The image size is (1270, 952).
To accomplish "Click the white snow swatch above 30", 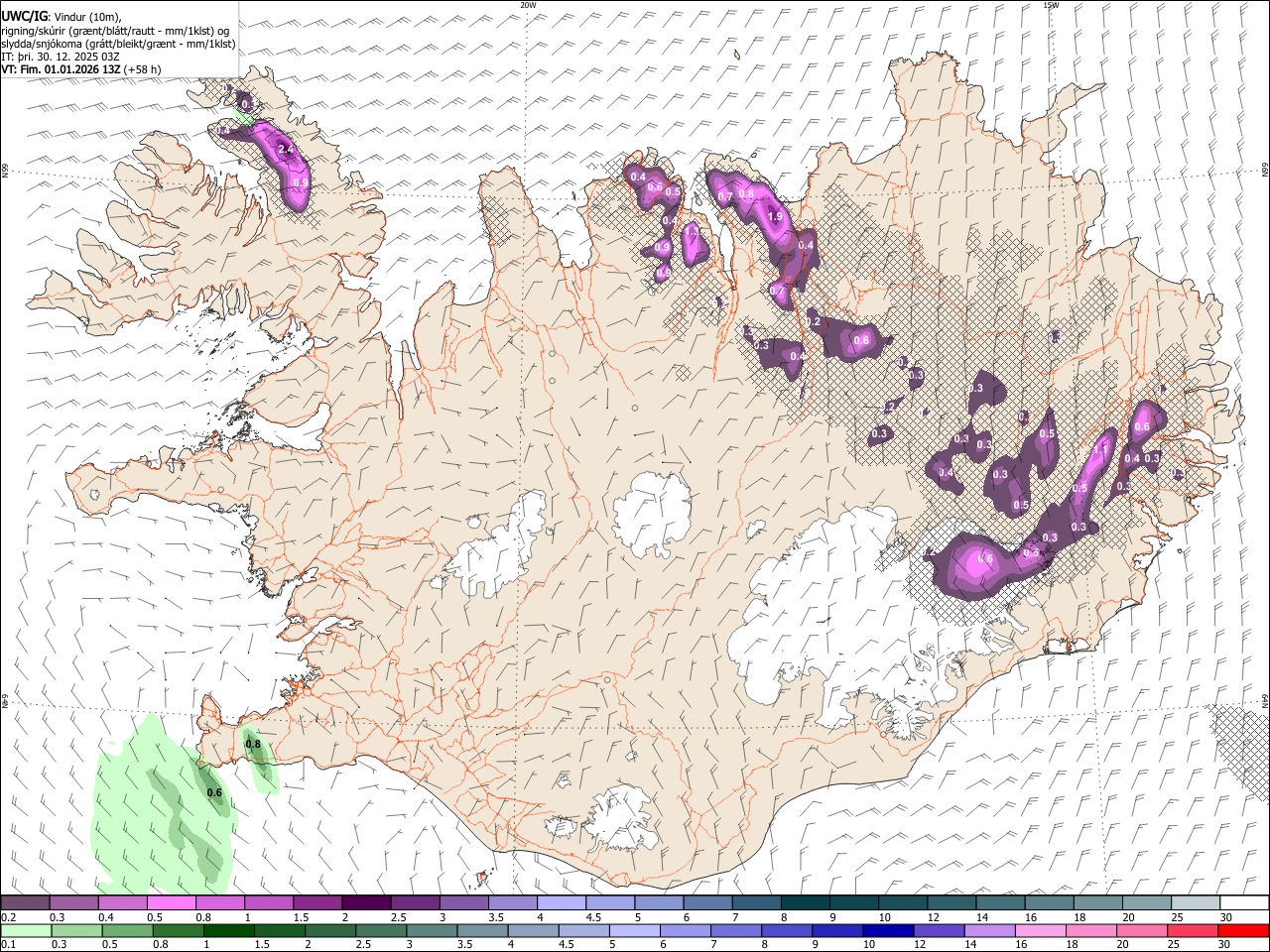I will 1245,902.
